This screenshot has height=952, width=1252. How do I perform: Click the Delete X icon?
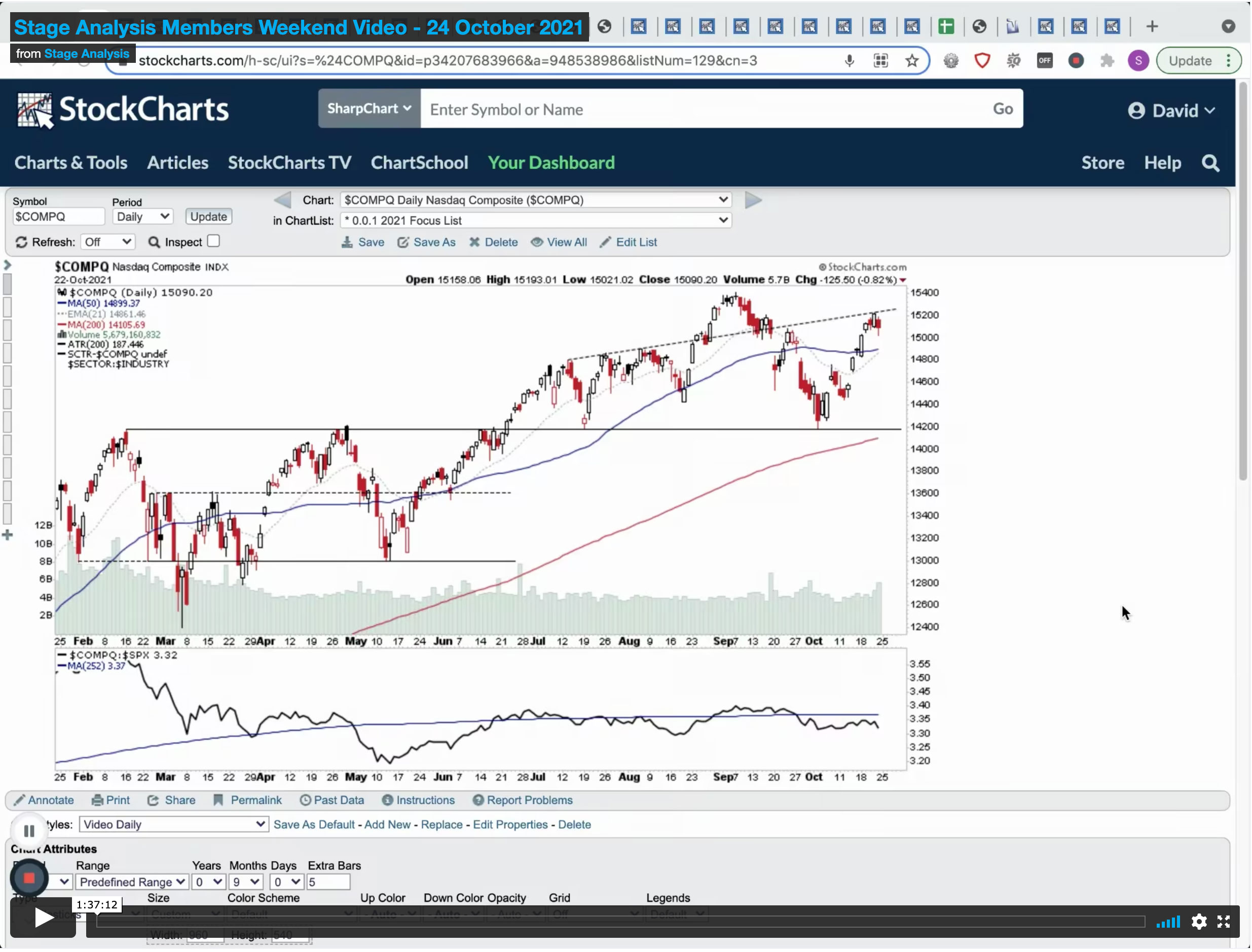point(474,242)
